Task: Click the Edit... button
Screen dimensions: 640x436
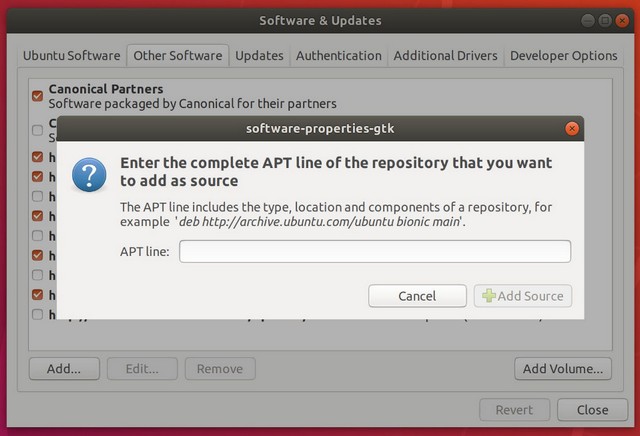Action: pos(142,369)
